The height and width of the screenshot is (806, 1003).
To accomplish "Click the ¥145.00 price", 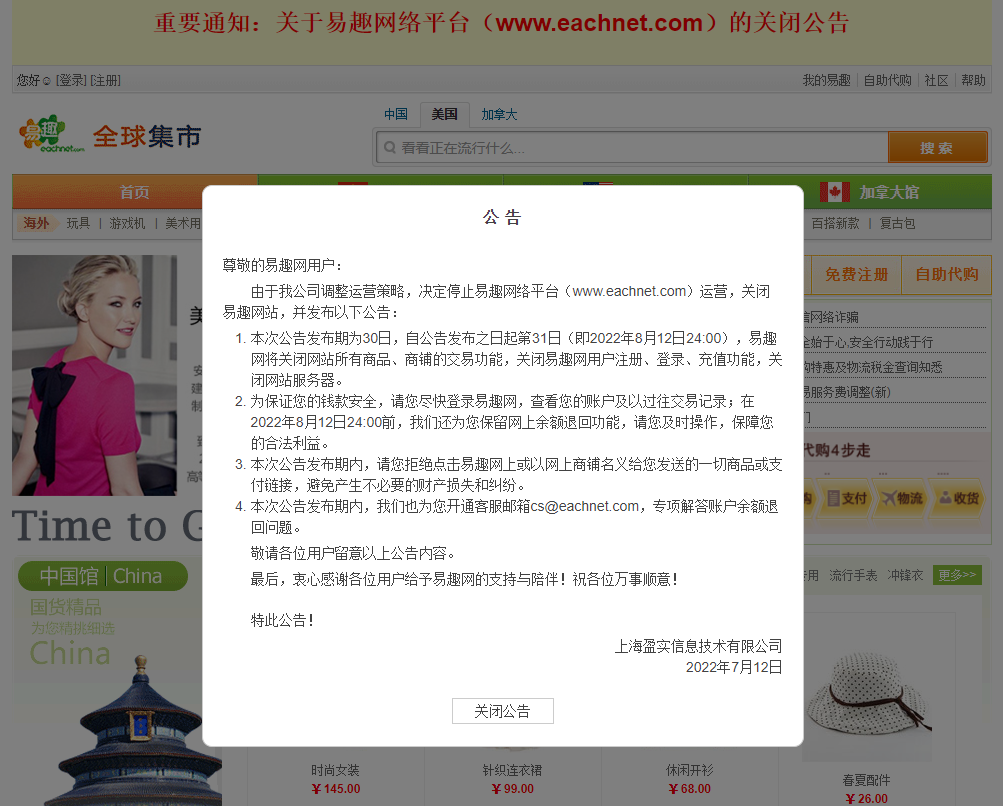I will [335, 789].
